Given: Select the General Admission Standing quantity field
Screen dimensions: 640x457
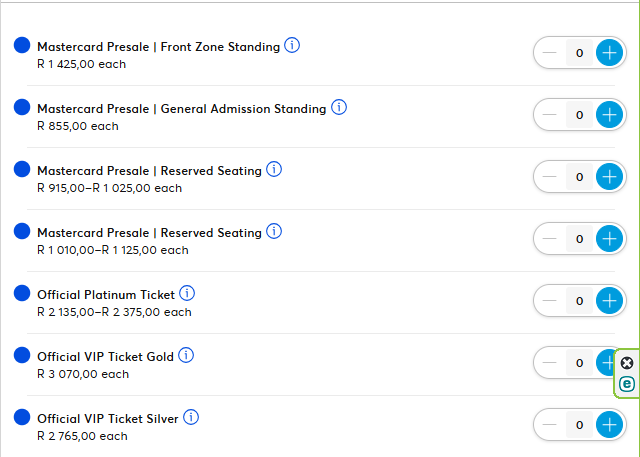Looking at the screenshot, I should 579,115.
